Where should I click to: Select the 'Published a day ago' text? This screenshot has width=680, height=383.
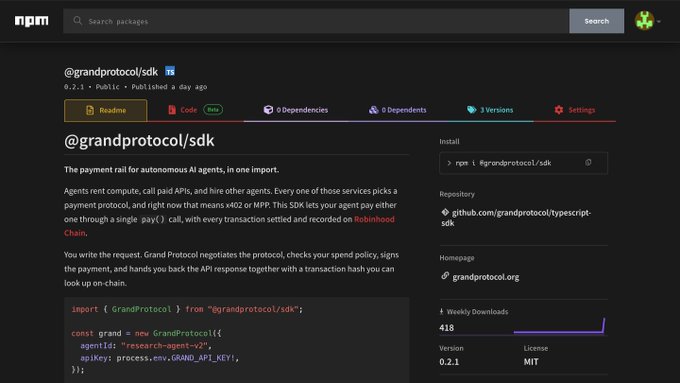coord(169,87)
